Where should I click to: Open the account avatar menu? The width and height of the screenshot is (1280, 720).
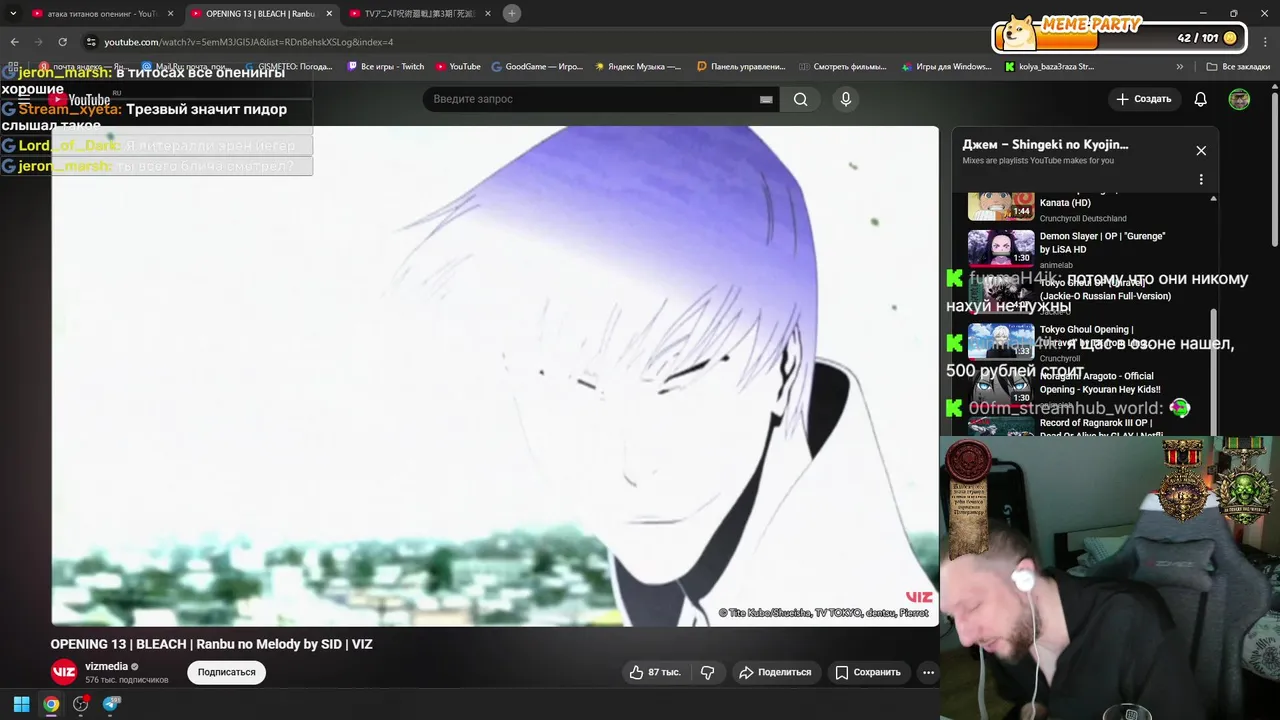(x=1239, y=99)
